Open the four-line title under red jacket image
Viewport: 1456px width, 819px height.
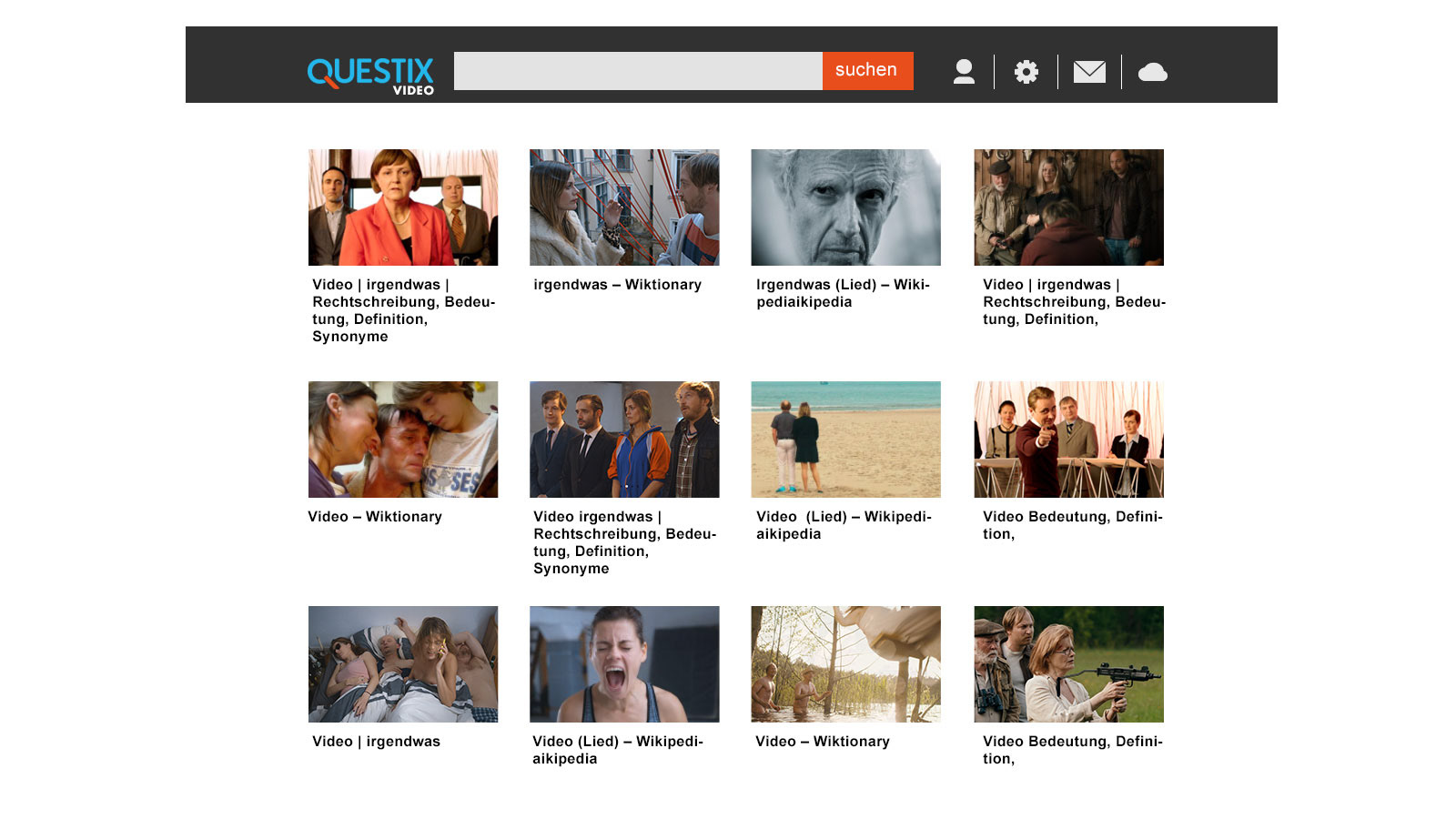pos(403,310)
